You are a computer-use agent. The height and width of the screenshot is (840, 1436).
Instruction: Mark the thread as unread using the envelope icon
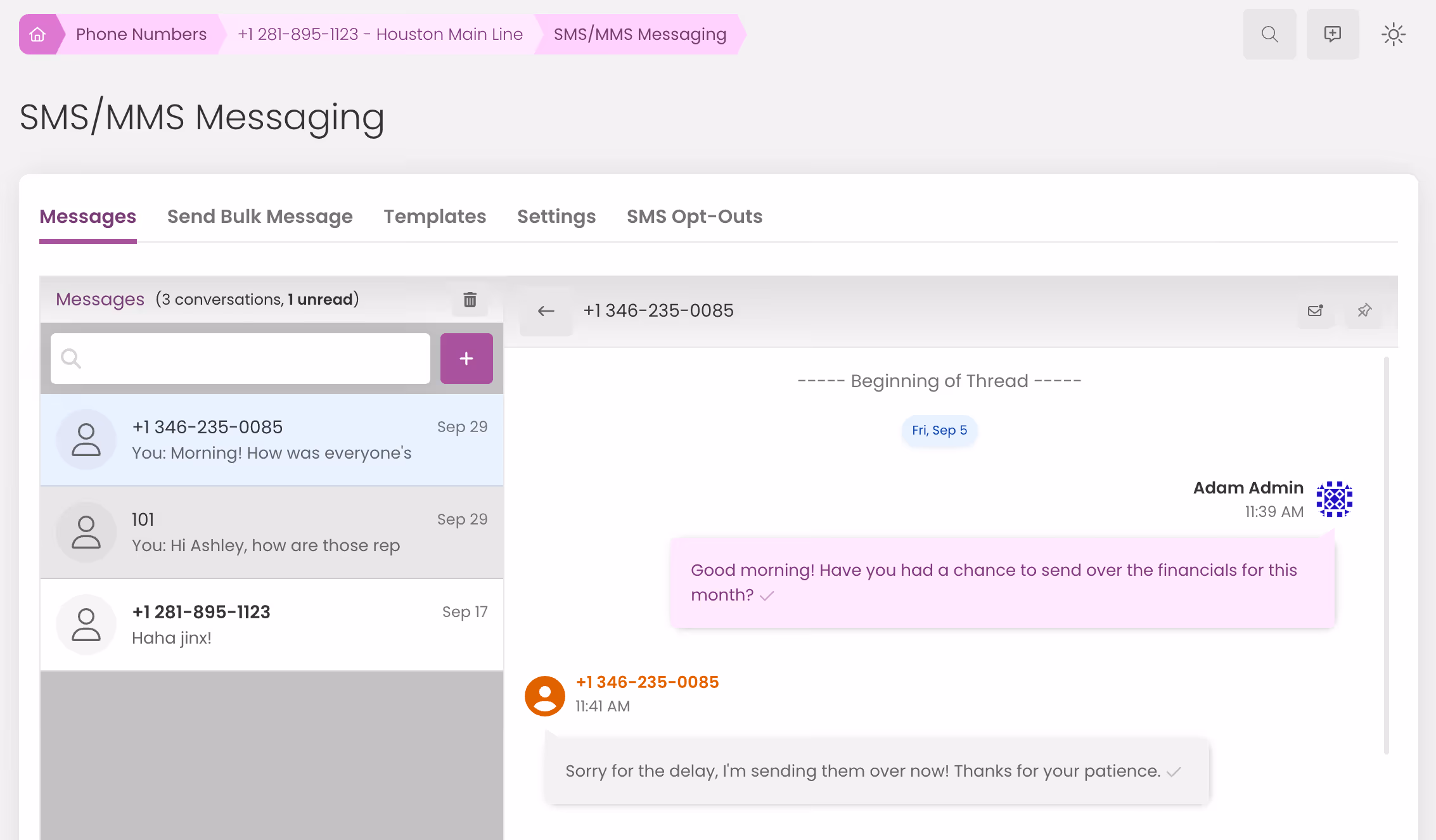tap(1316, 310)
